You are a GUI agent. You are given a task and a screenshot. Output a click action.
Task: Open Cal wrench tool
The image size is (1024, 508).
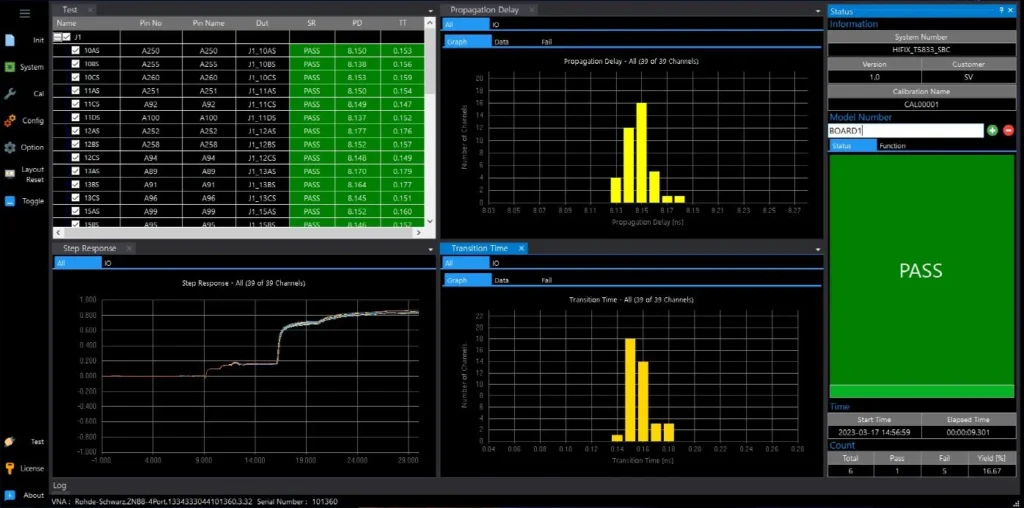tap(10, 94)
